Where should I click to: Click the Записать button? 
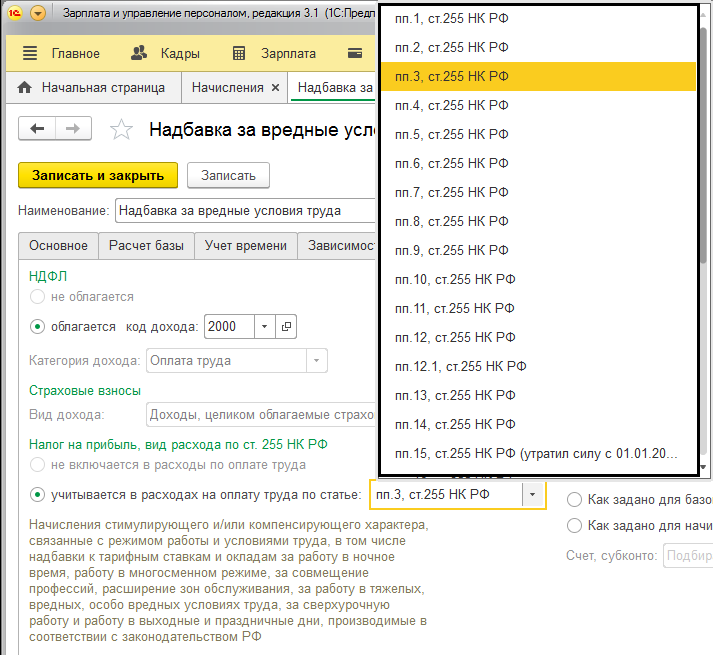(228, 175)
